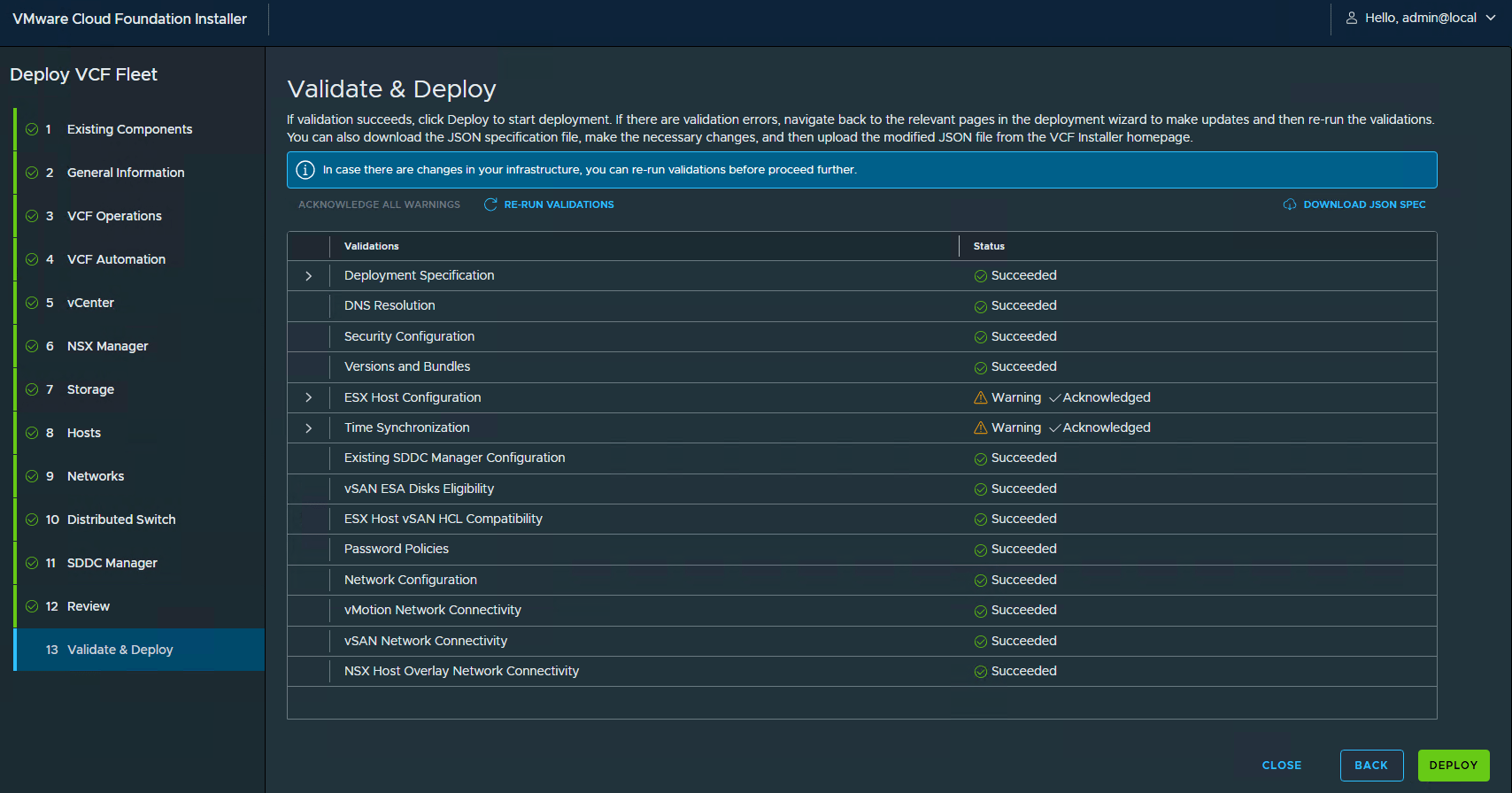Click the 'DNS Resolution' validation text
1512x793 pixels.
click(390, 305)
